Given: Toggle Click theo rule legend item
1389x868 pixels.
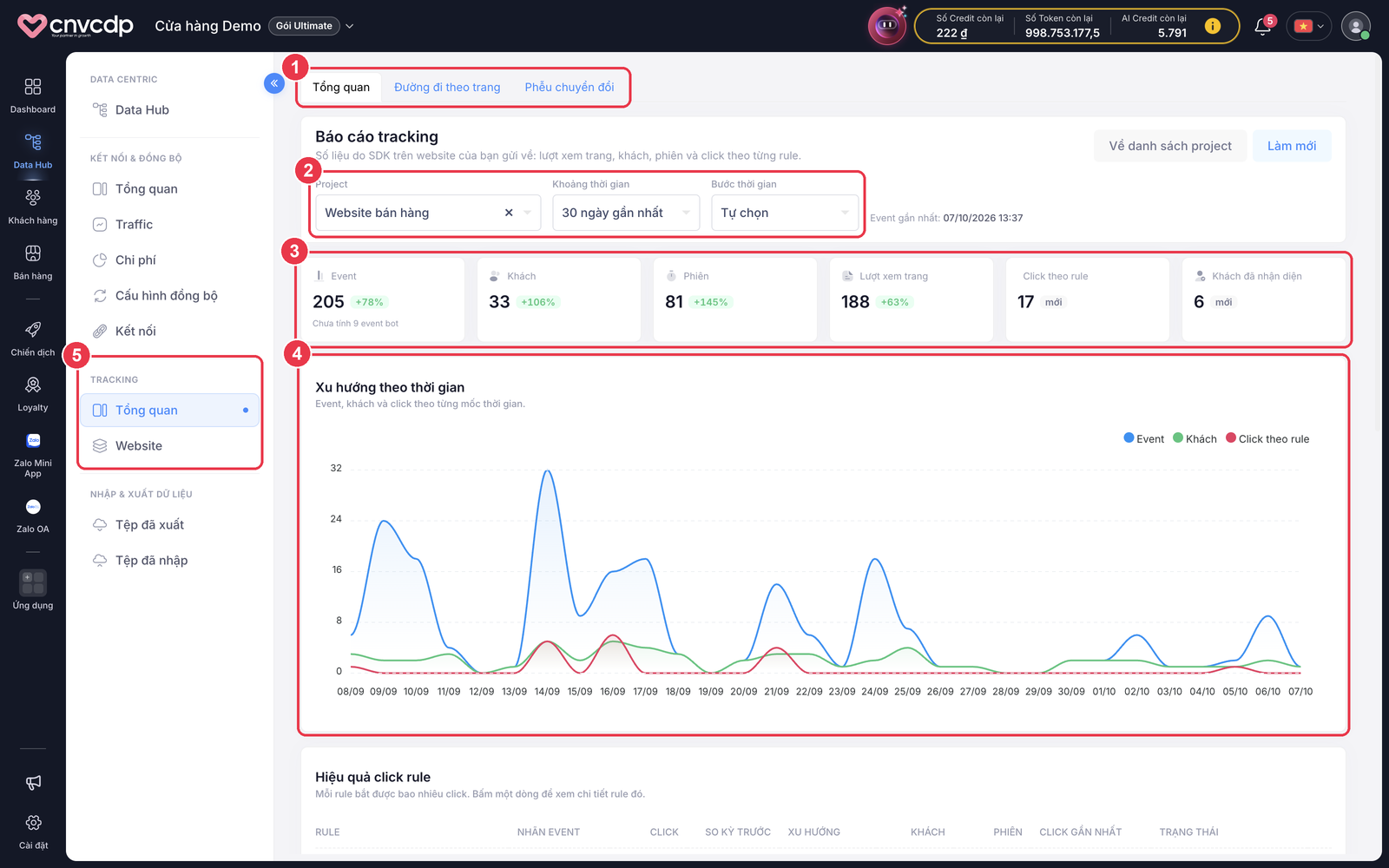Looking at the screenshot, I should [1267, 438].
